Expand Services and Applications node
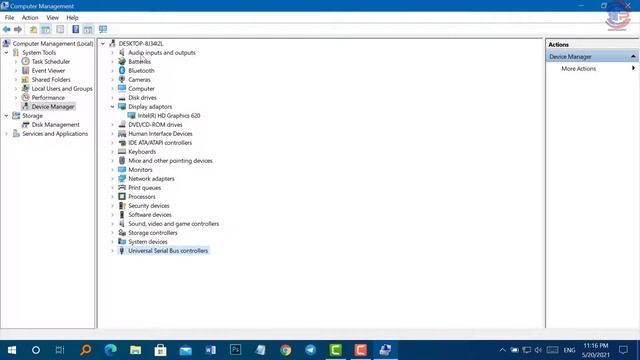640x360 pixels. [6, 133]
